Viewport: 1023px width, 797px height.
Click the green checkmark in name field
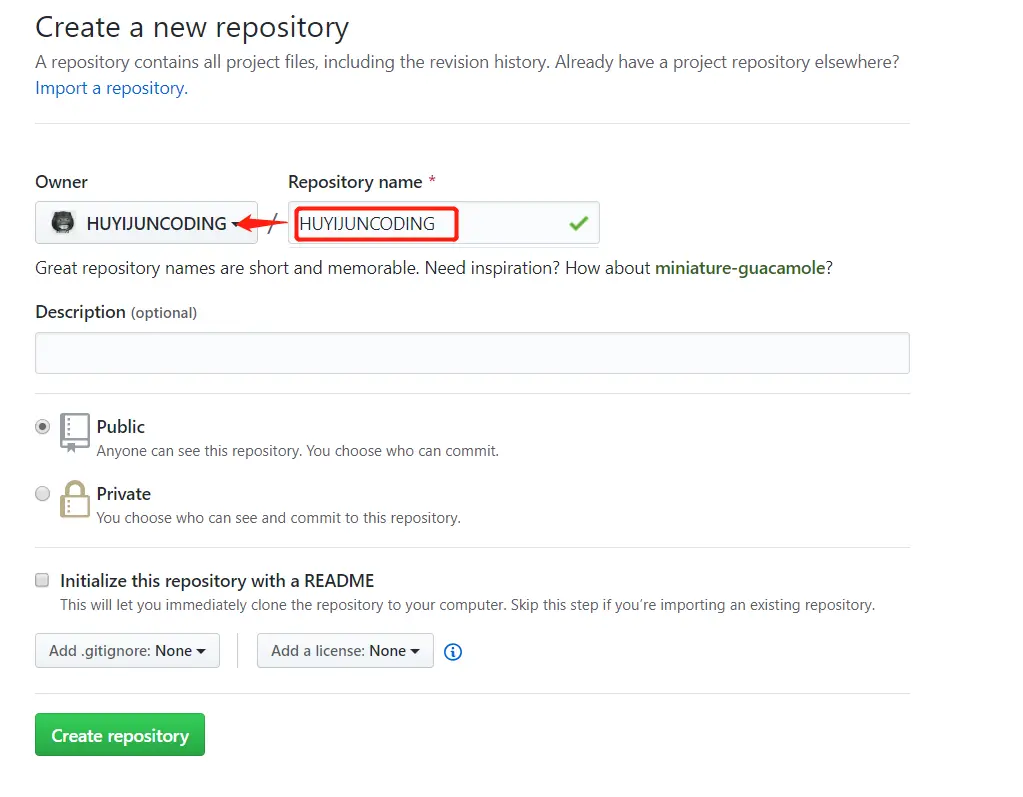[x=578, y=224]
